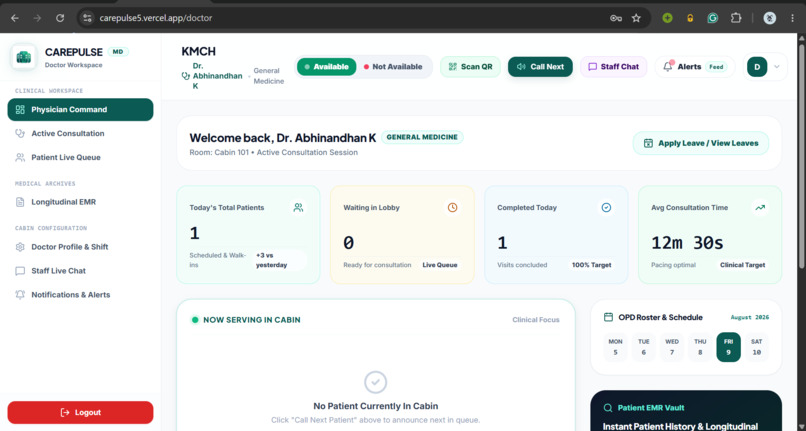Bookmark this page with the star icon

pos(636,18)
